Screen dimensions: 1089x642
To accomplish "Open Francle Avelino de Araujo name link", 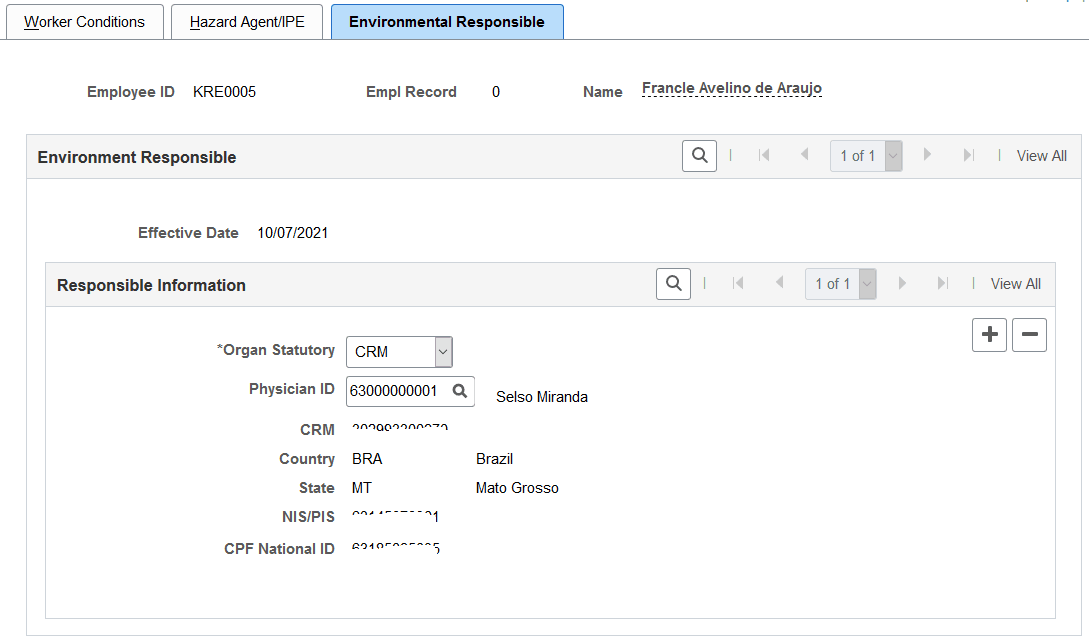I will [x=731, y=89].
